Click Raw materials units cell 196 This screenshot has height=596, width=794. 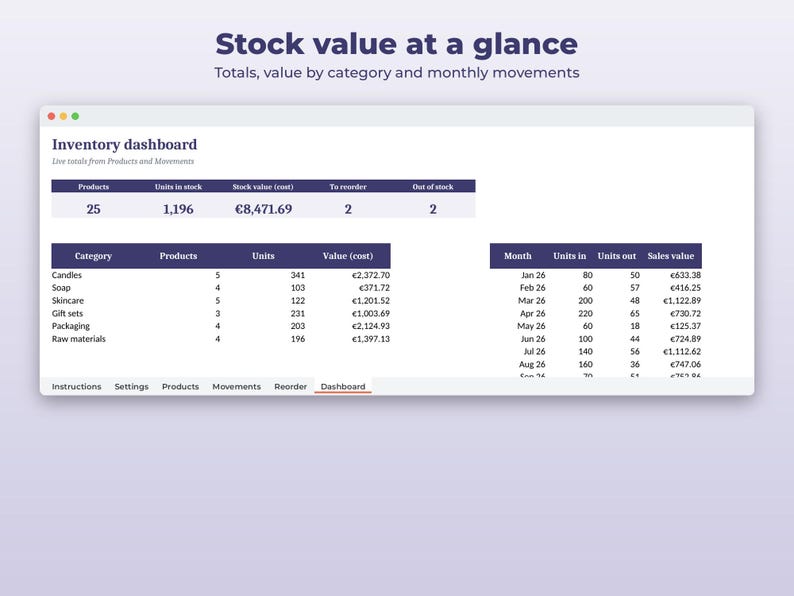pyautogui.click(x=298, y=339)
